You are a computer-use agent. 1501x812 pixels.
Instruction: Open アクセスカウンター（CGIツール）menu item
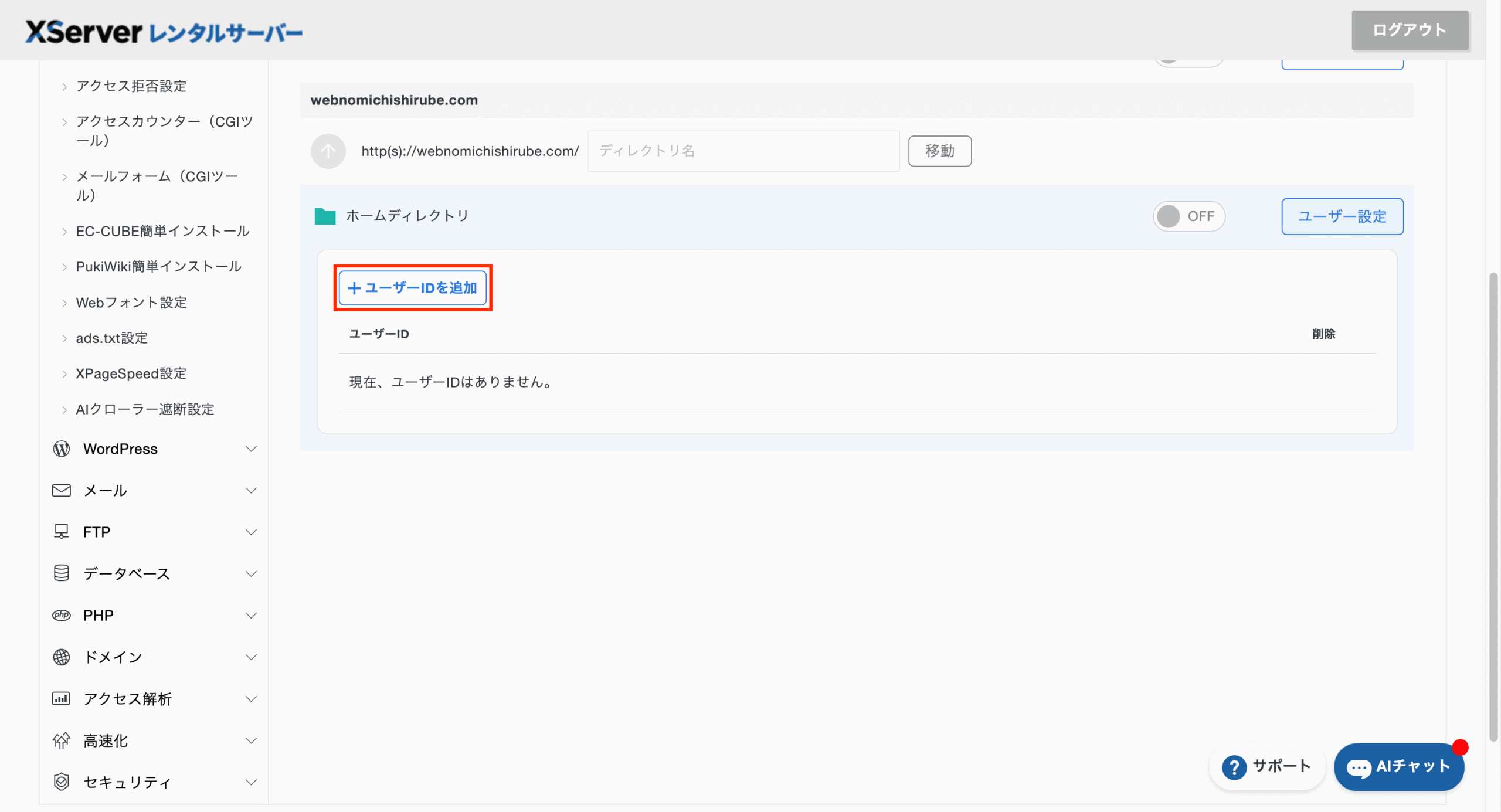pyautogui.click(x=164, y=131)
